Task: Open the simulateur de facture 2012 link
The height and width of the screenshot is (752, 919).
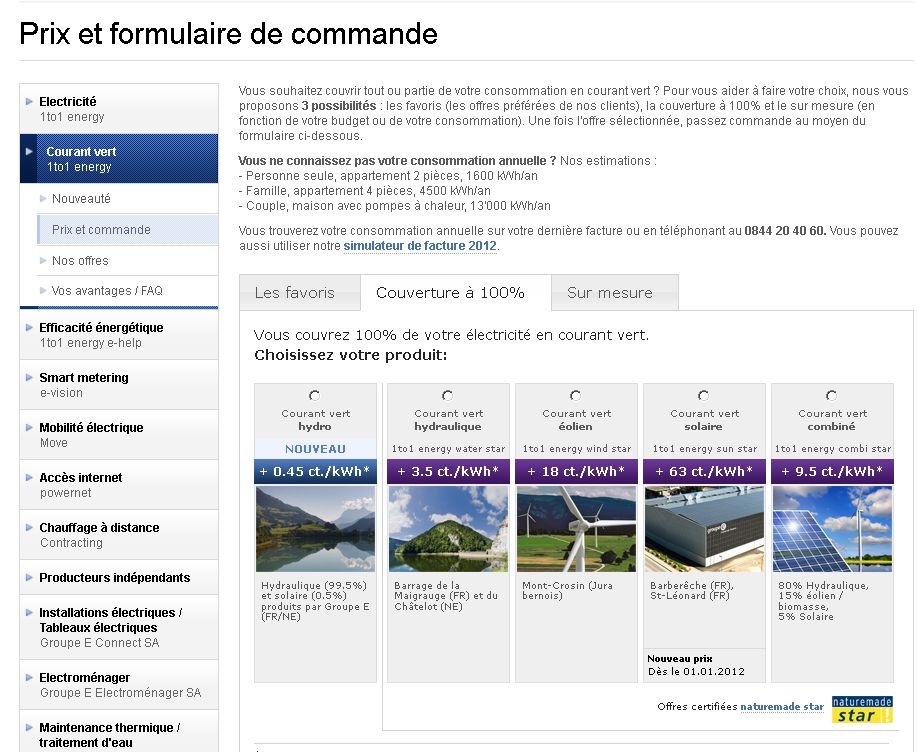Action: point(420,246)
